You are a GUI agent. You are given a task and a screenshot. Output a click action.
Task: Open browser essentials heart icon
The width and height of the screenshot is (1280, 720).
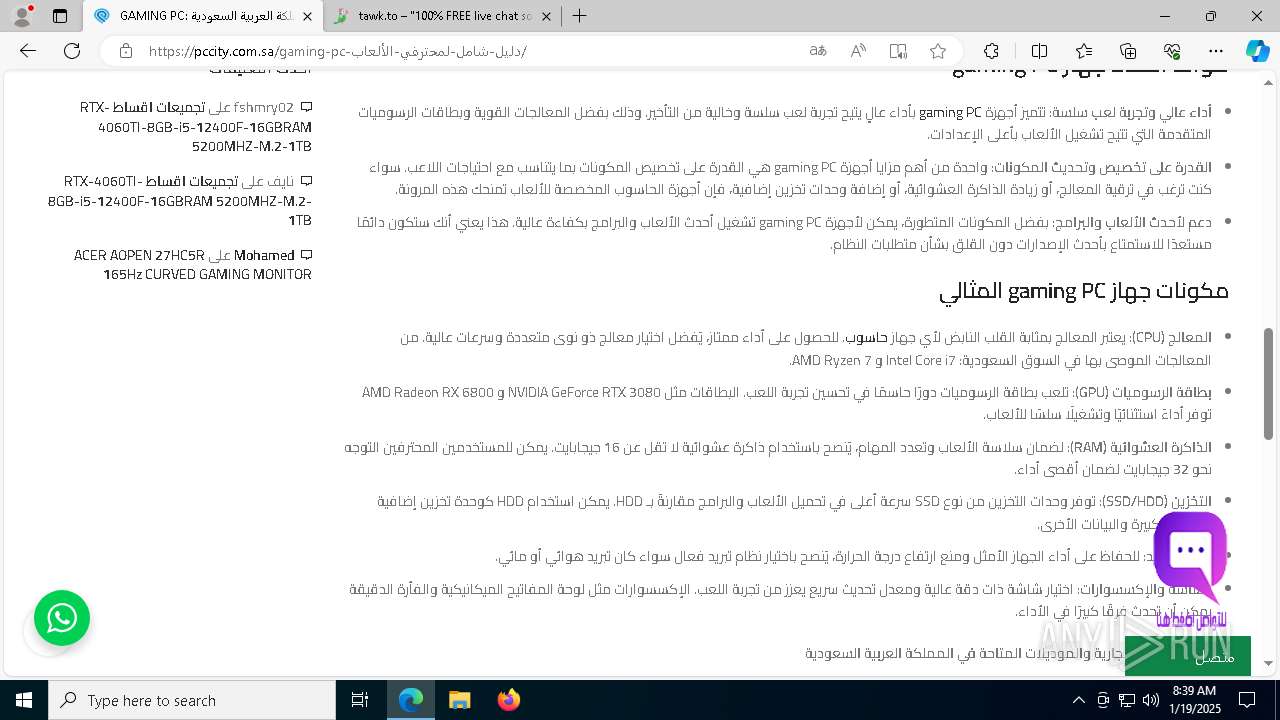click(1172, 51)
